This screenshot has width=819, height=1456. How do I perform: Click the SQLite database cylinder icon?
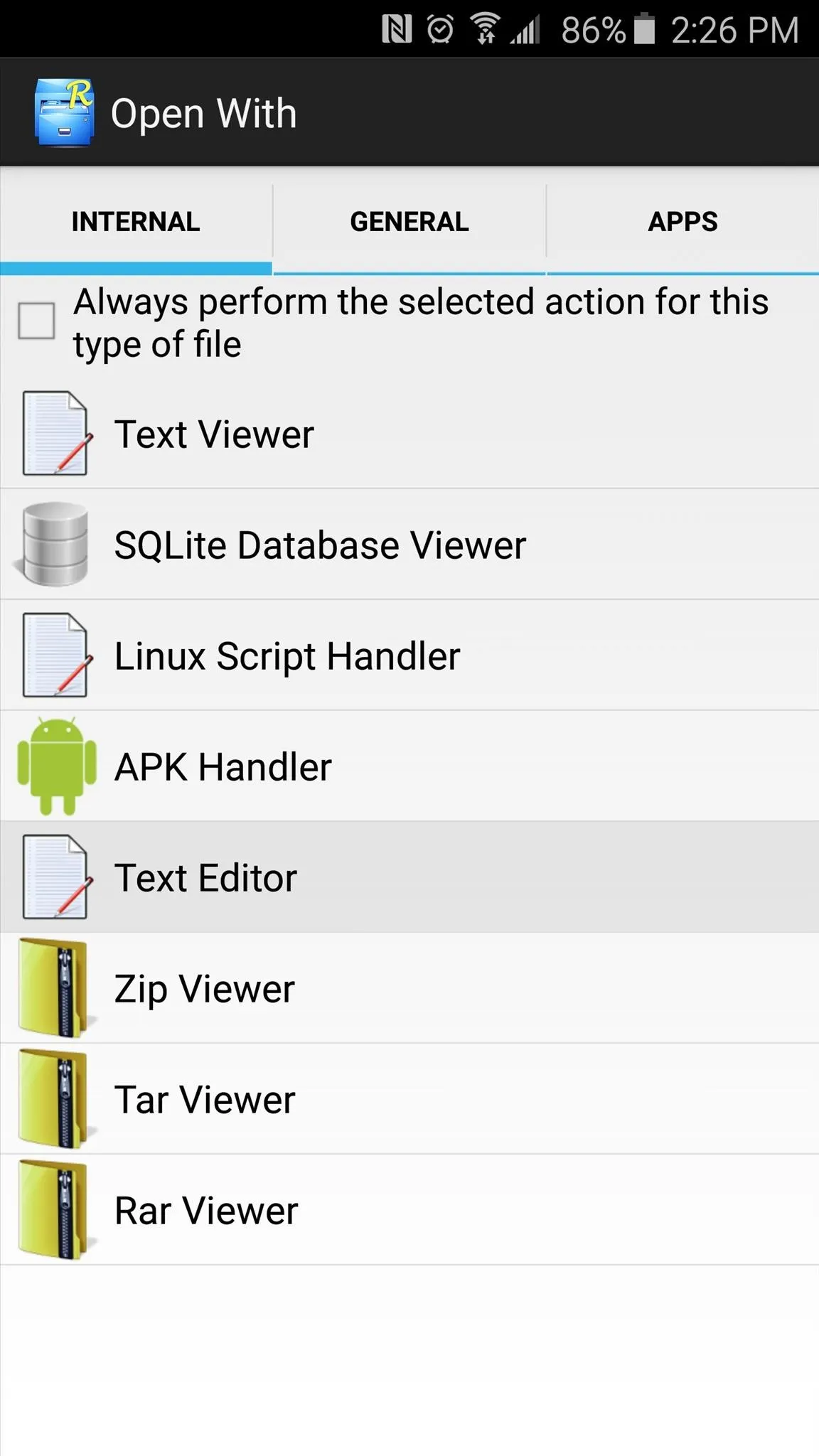[x=53, y=545]
